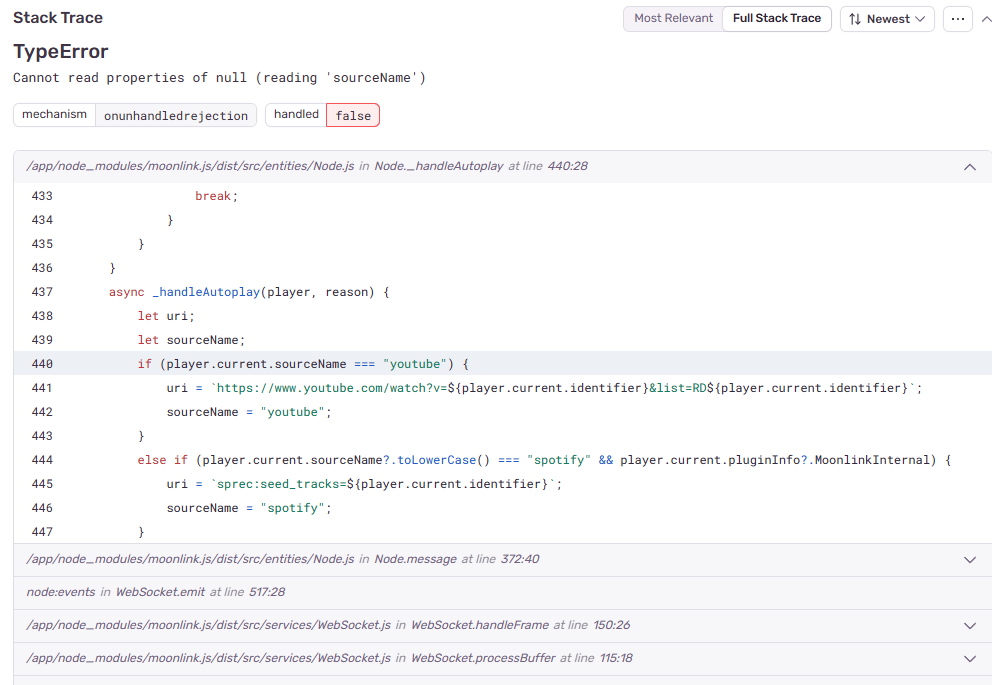Expand the WebSocket.processBuffer frame chevron
Screen dimensions: 992x685
[x=969, y=659]
